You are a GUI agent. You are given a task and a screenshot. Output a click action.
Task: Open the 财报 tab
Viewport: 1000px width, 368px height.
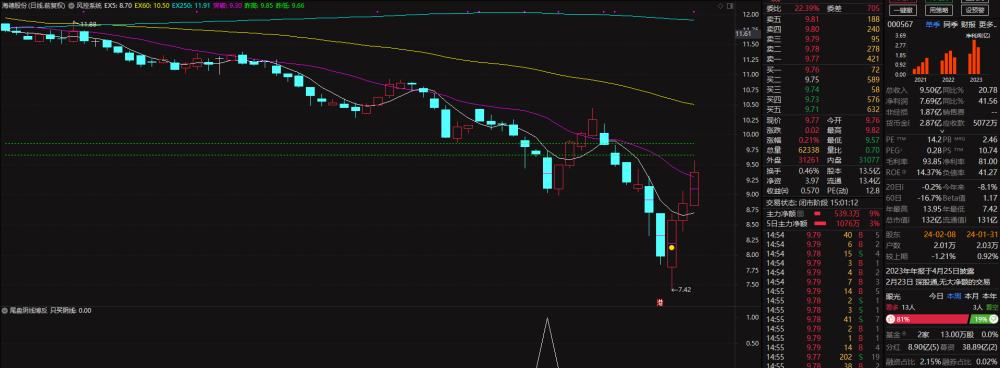(x=968, y=24)
